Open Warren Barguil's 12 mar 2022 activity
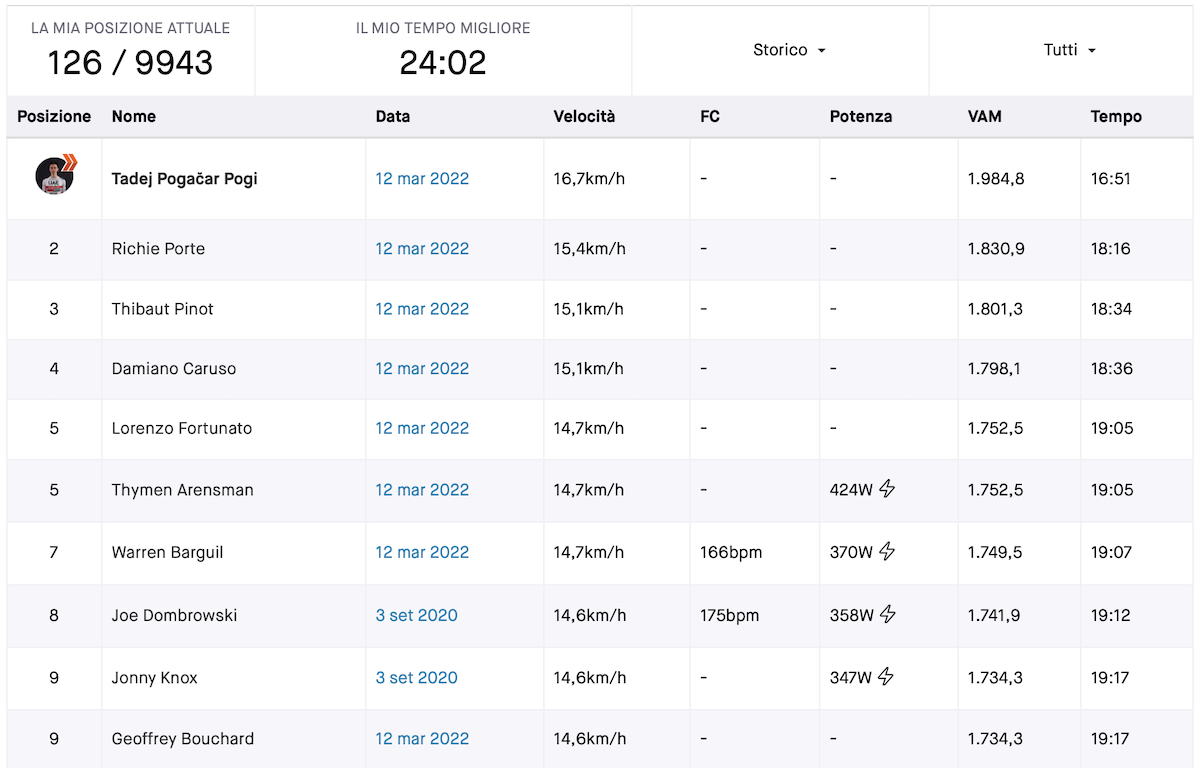 (x=422, y=552)
